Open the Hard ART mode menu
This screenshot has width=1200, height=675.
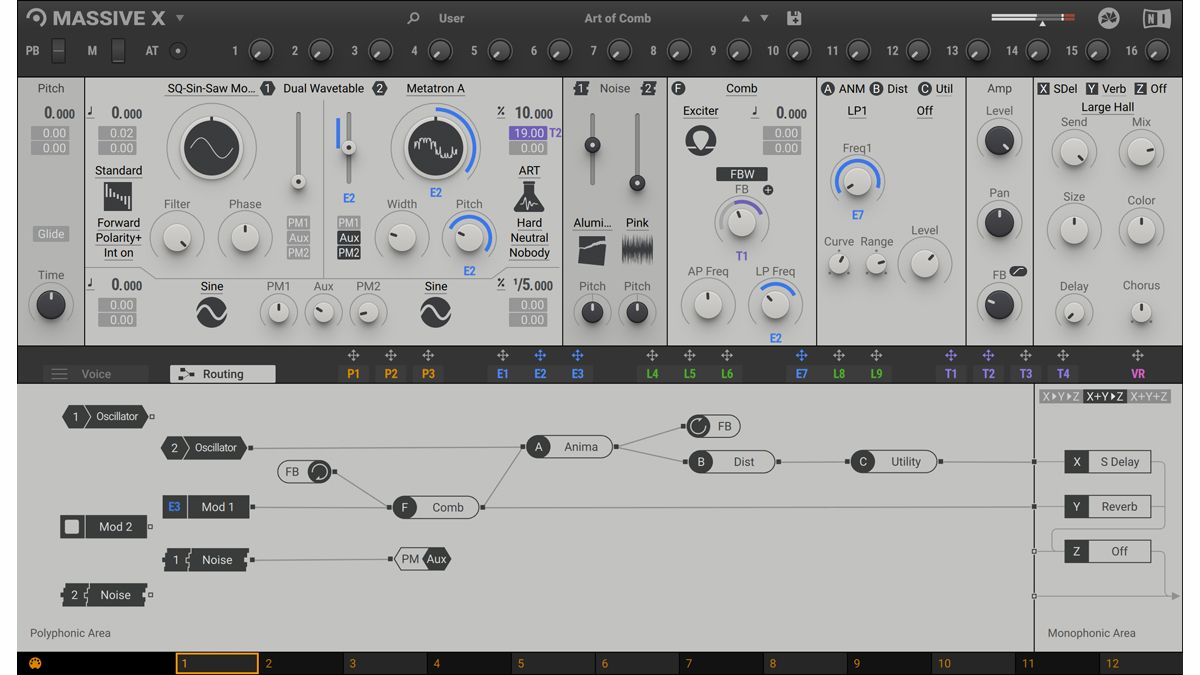(x=529, y=223)
